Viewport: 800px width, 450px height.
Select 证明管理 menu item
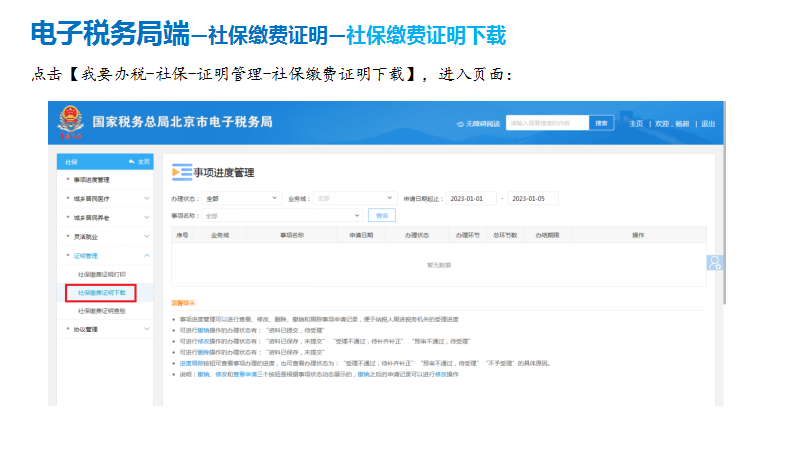click(x=86, y=256)
